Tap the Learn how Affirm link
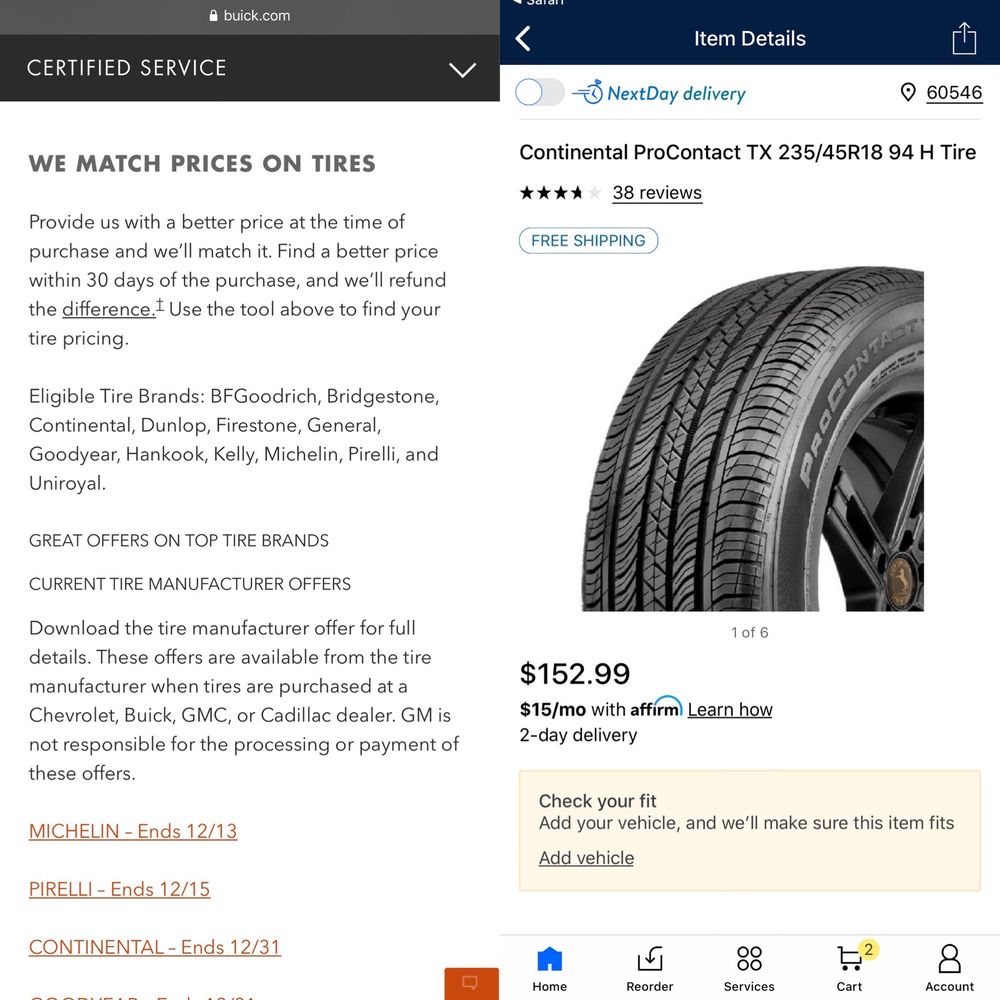Screen dimensions: 1000x1000 click(730, 710)
